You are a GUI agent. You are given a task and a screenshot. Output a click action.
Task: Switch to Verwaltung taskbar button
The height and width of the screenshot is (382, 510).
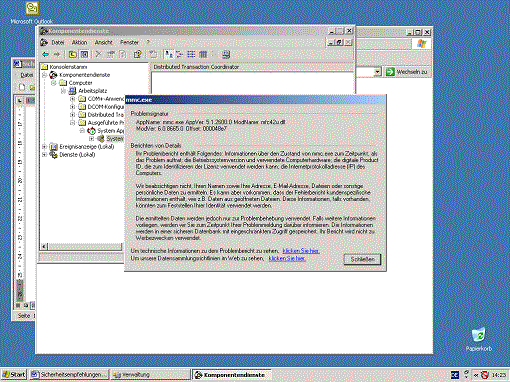pyautogui.click(x=150, y=375)
